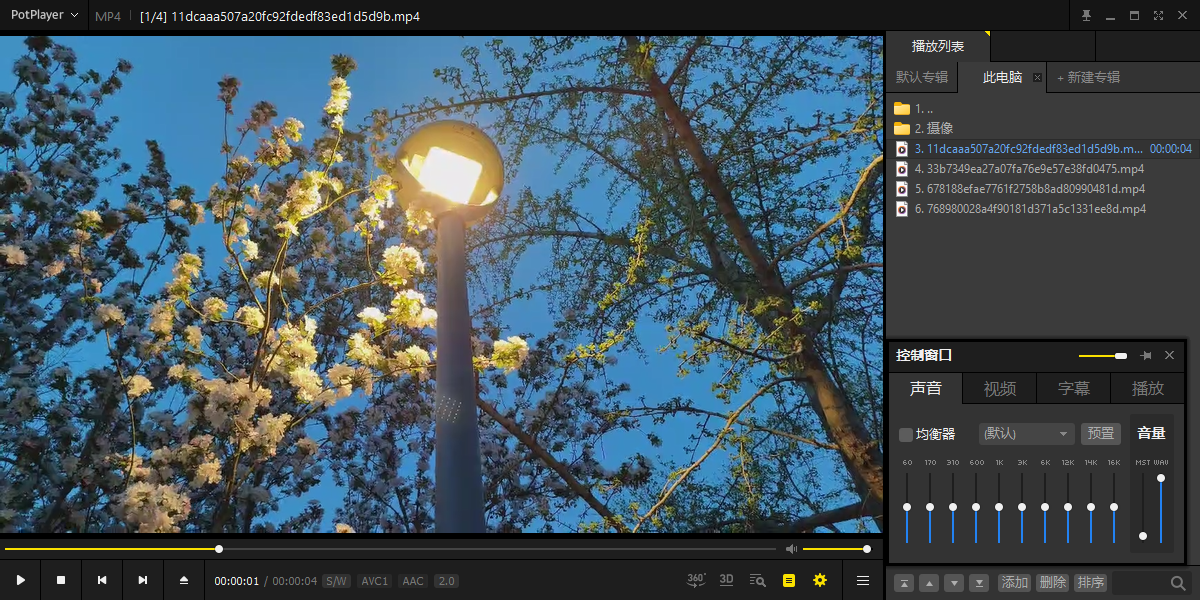This screenshot has height=600, width=1200.
Task: Open the equalizer preset (默认) dropdown
Action: 1026,434
